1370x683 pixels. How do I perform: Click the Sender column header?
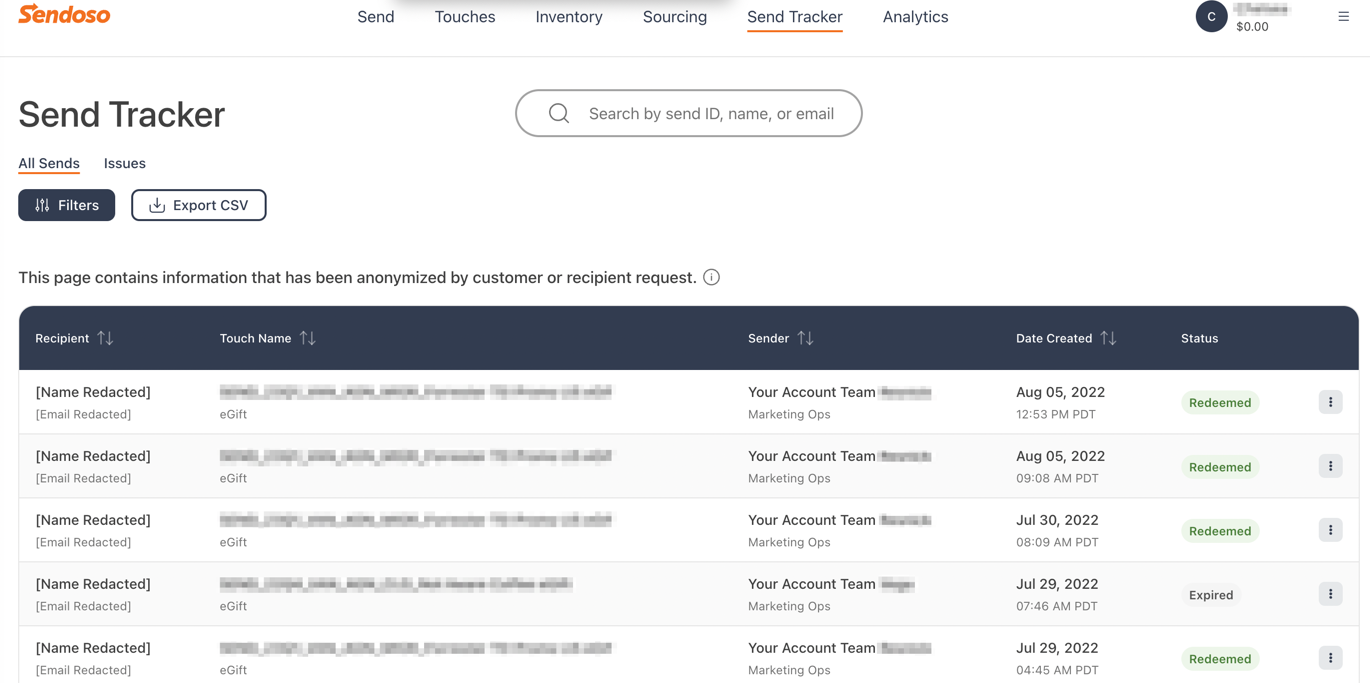pyautogui.click(x=769, y=338)
